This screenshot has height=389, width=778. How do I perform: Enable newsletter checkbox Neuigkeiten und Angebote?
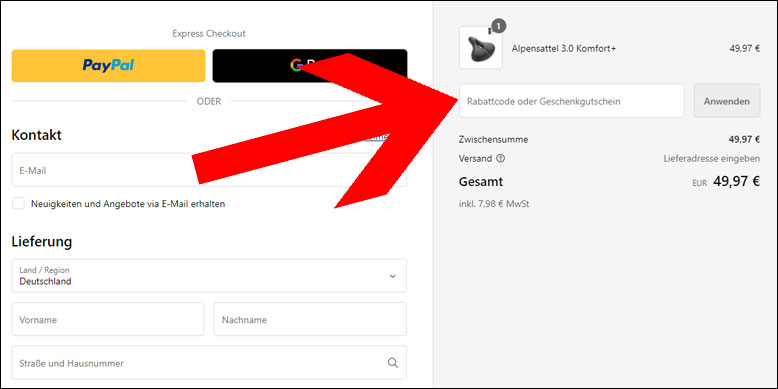coord(18,203)
